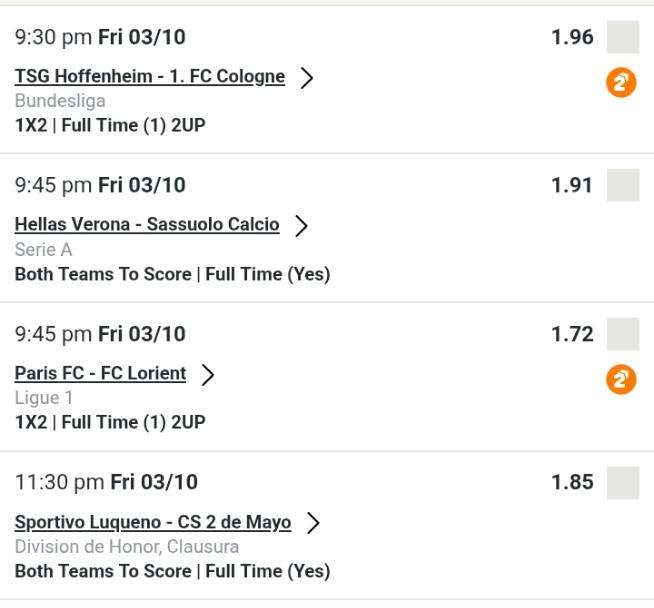Open Paris FC - FC Lorient link
The image size is (654, 608).
click(x=100, y=373)
